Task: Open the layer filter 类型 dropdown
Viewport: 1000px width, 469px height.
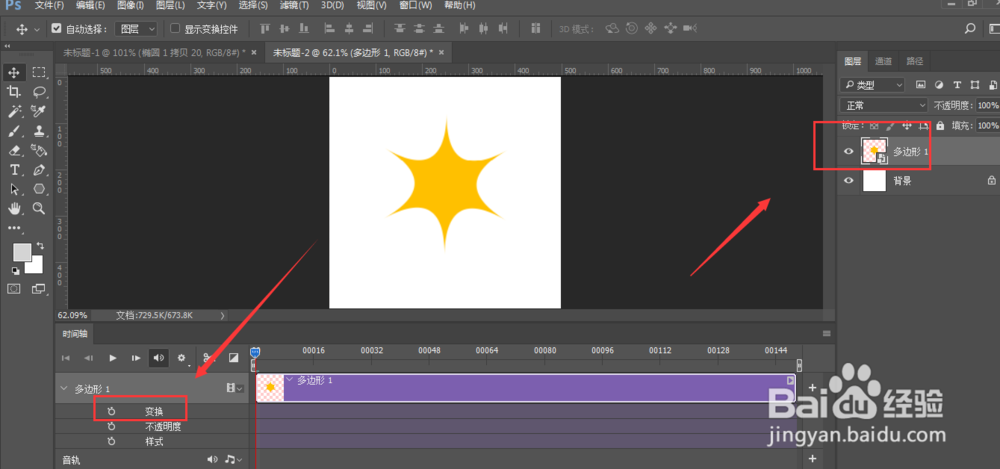Action: point(872,84)
